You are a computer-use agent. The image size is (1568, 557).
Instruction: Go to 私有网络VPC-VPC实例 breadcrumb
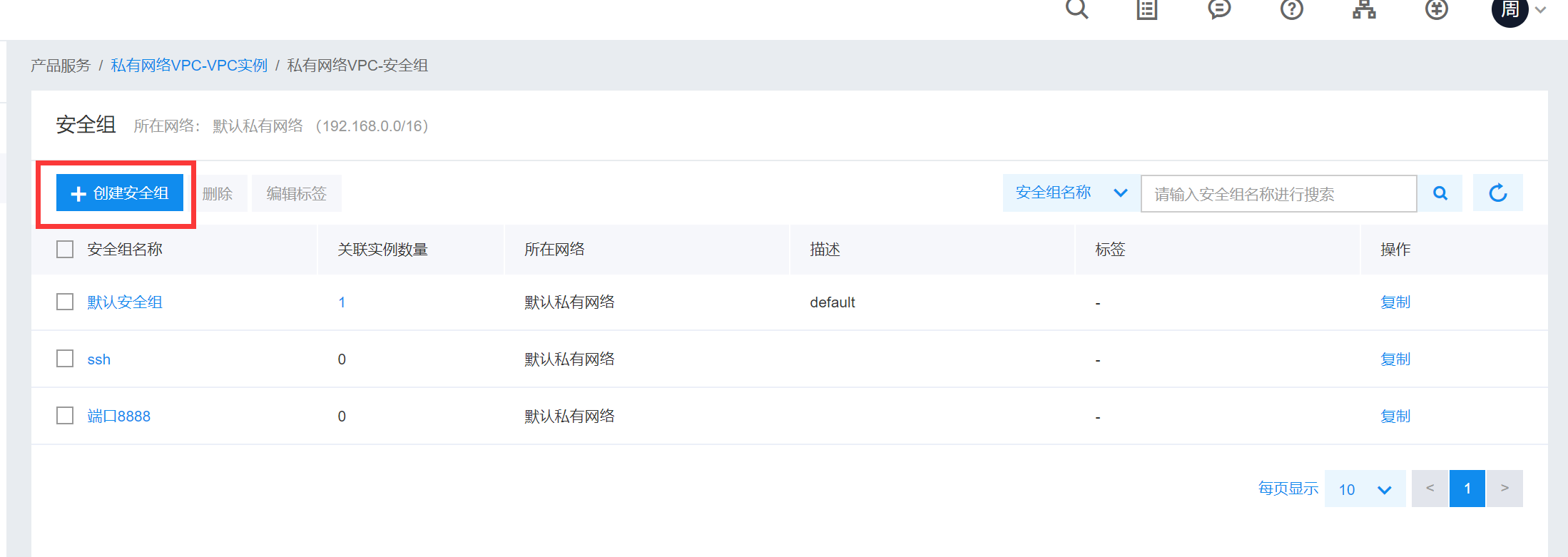click(x=189, y=66)
